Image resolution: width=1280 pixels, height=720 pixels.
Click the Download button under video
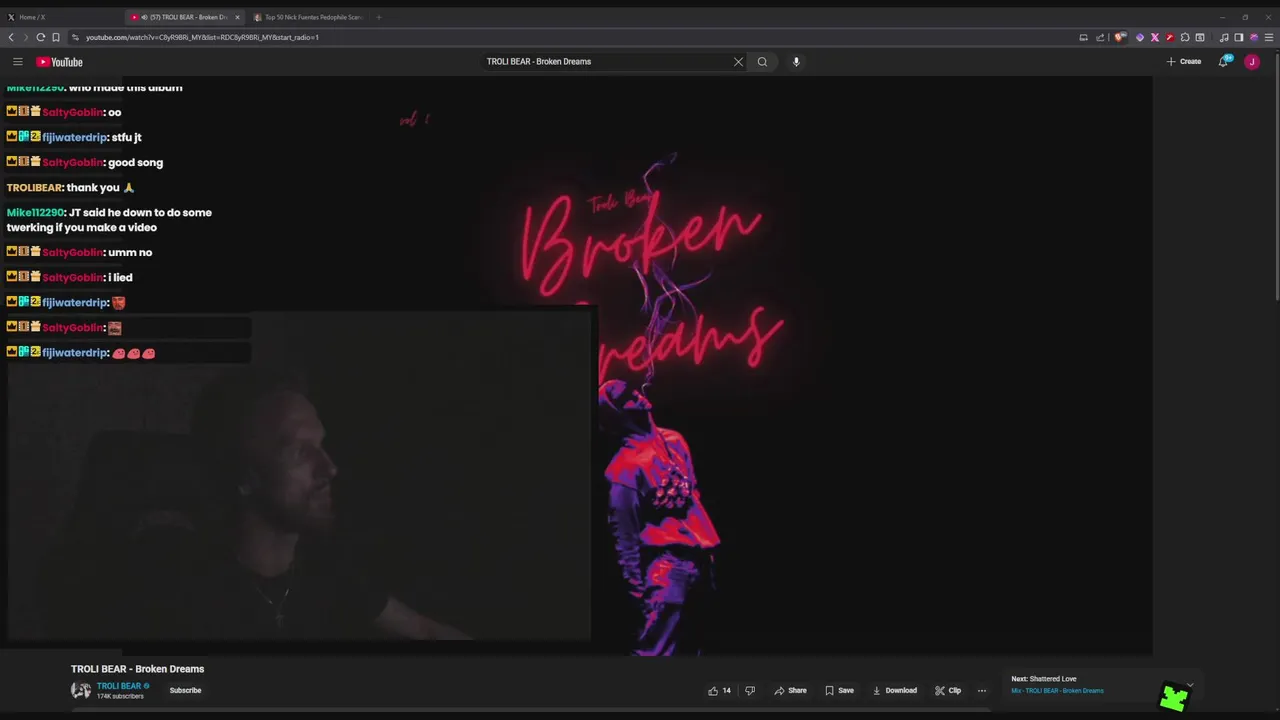[x=894, y=690]
